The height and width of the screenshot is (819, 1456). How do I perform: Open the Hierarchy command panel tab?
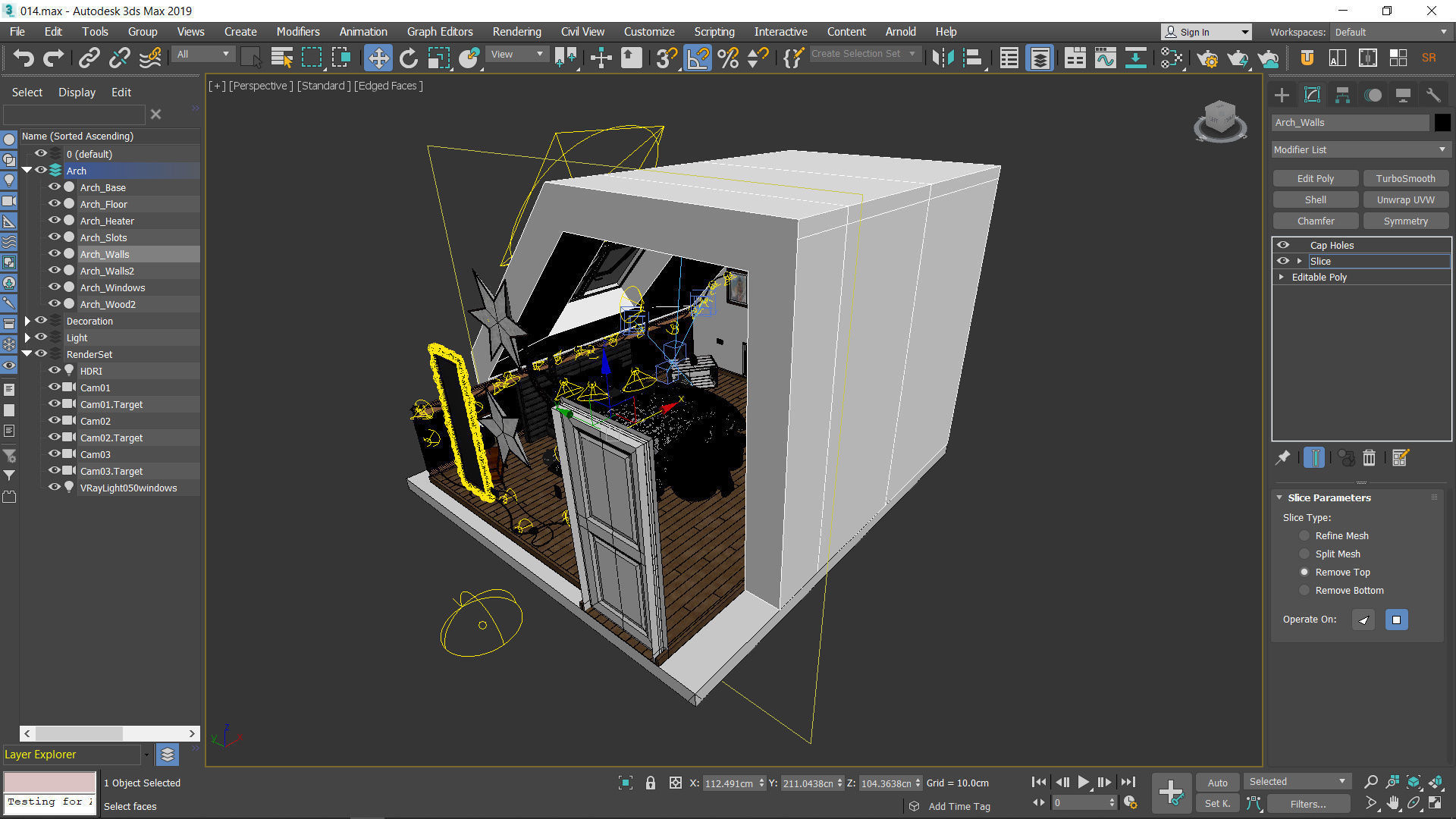coord(1342,95)
